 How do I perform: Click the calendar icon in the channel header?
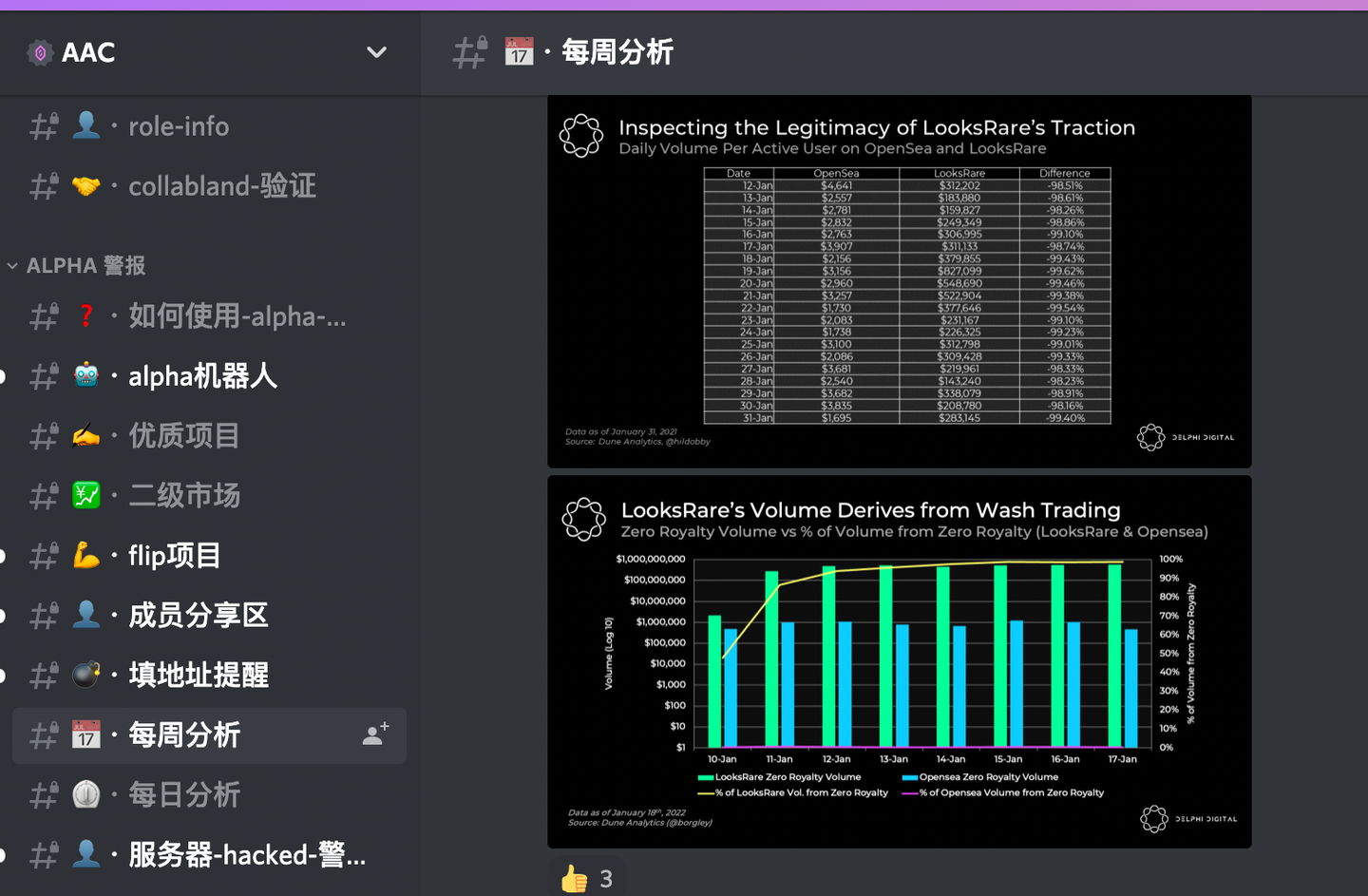pos(519,52)
